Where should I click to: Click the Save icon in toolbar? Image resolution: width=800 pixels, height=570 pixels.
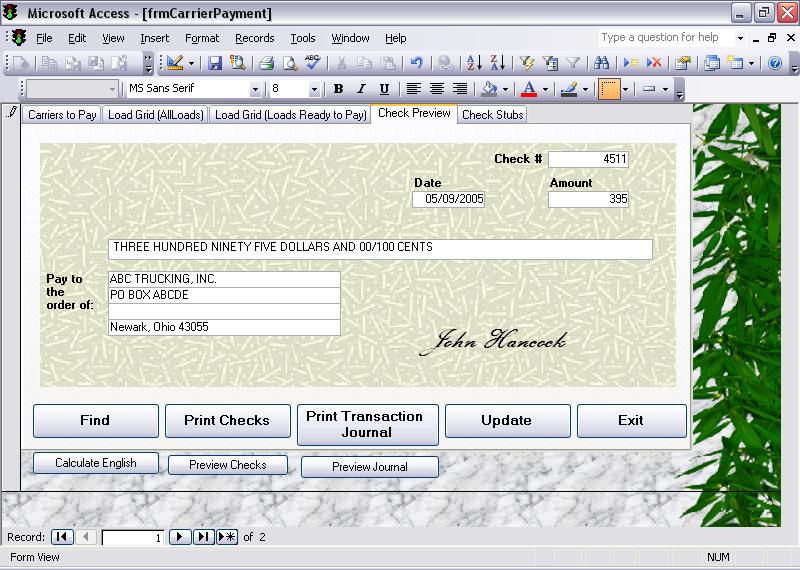click(215, 63)
